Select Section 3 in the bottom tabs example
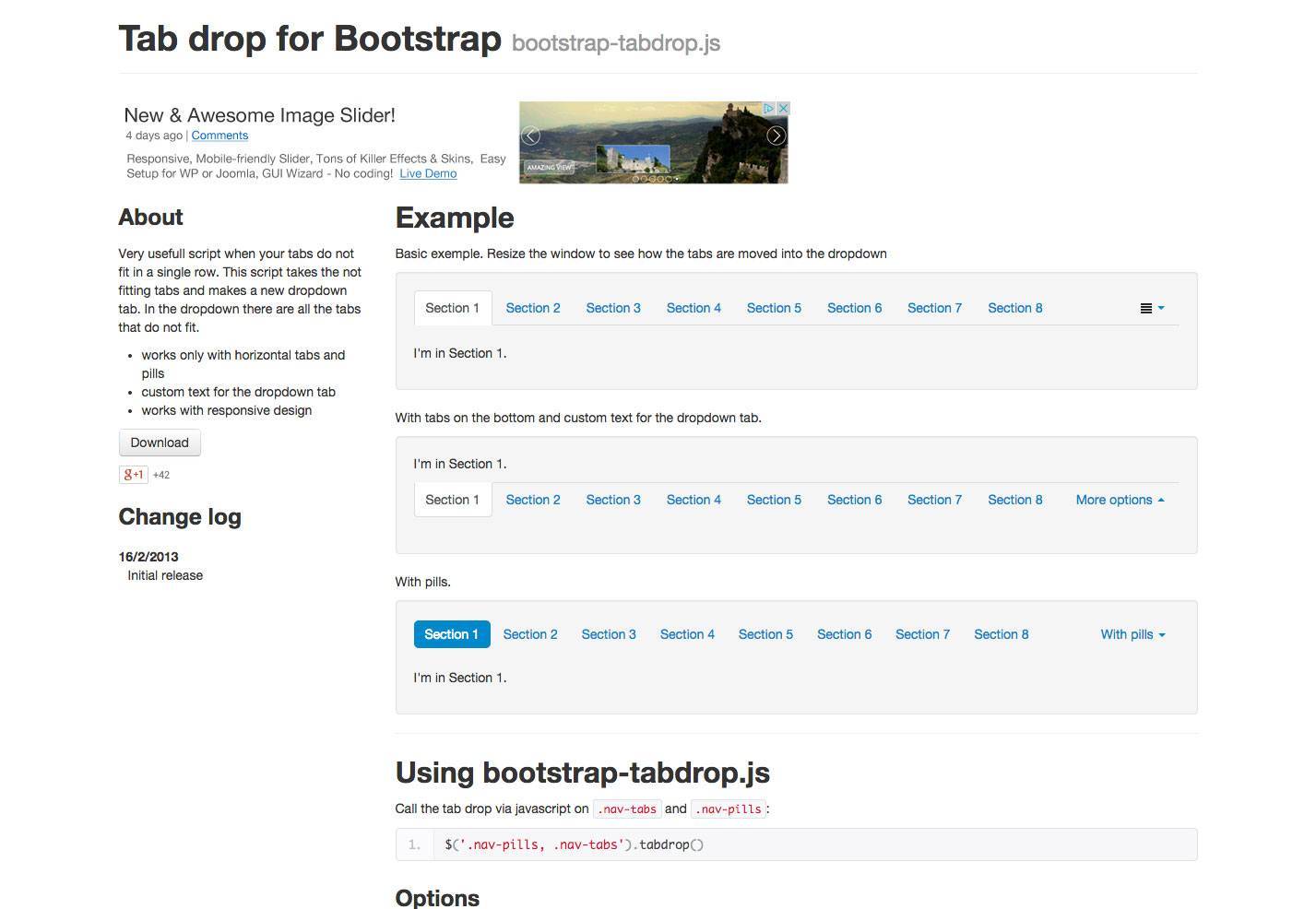Viewport: 1316px width, 909px height. (613, 500)
